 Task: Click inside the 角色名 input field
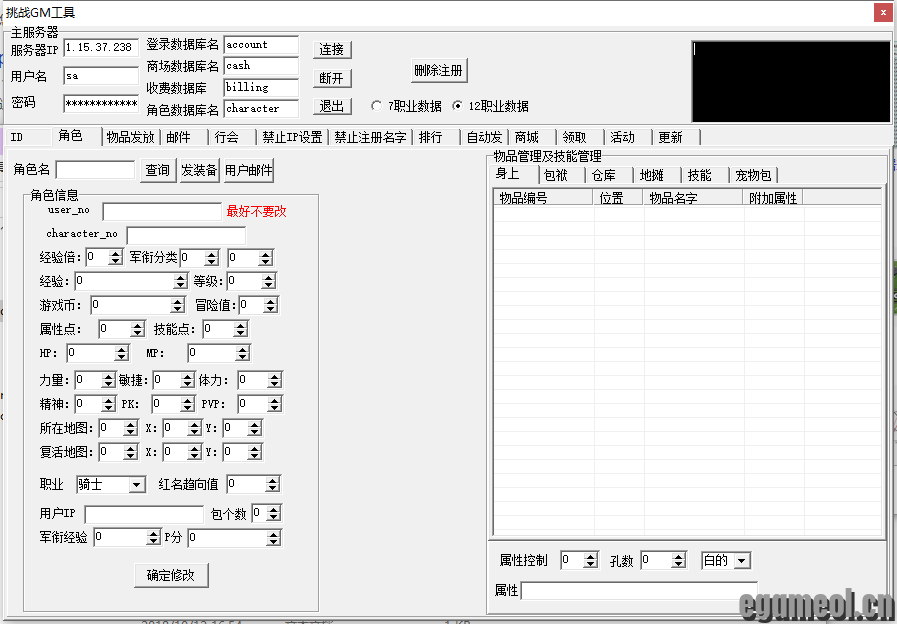95,170
